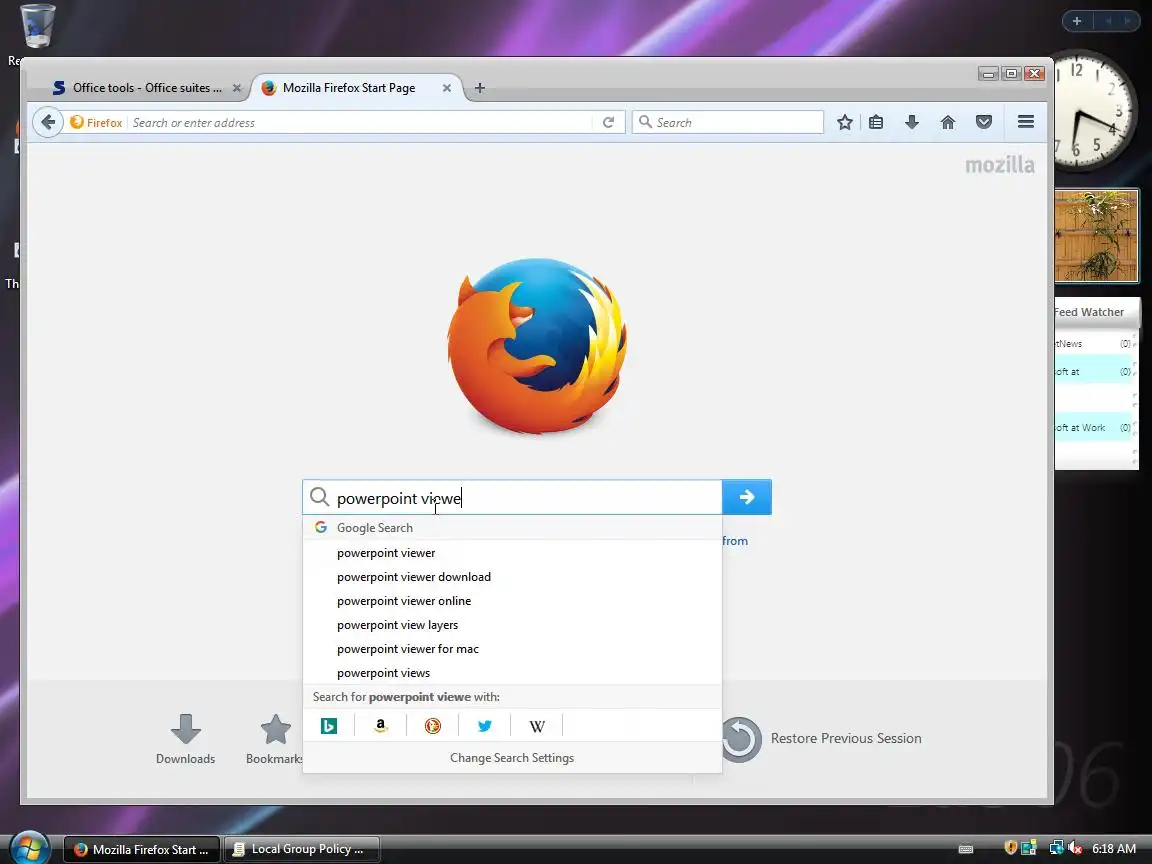
Task: Click the network tray icon
Action: point(1056,848)
